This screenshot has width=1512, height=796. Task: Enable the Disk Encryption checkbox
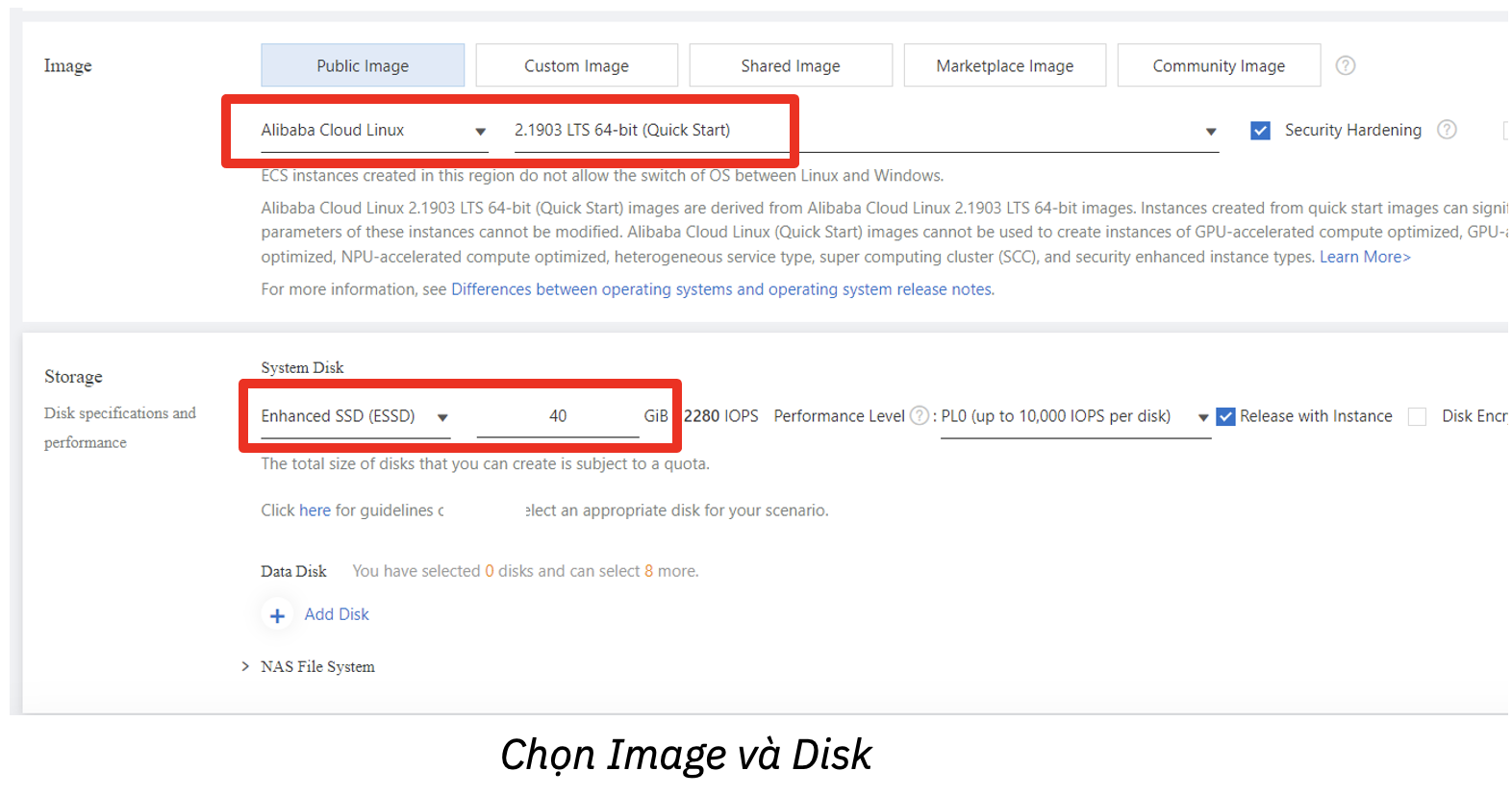(1417, 416)
